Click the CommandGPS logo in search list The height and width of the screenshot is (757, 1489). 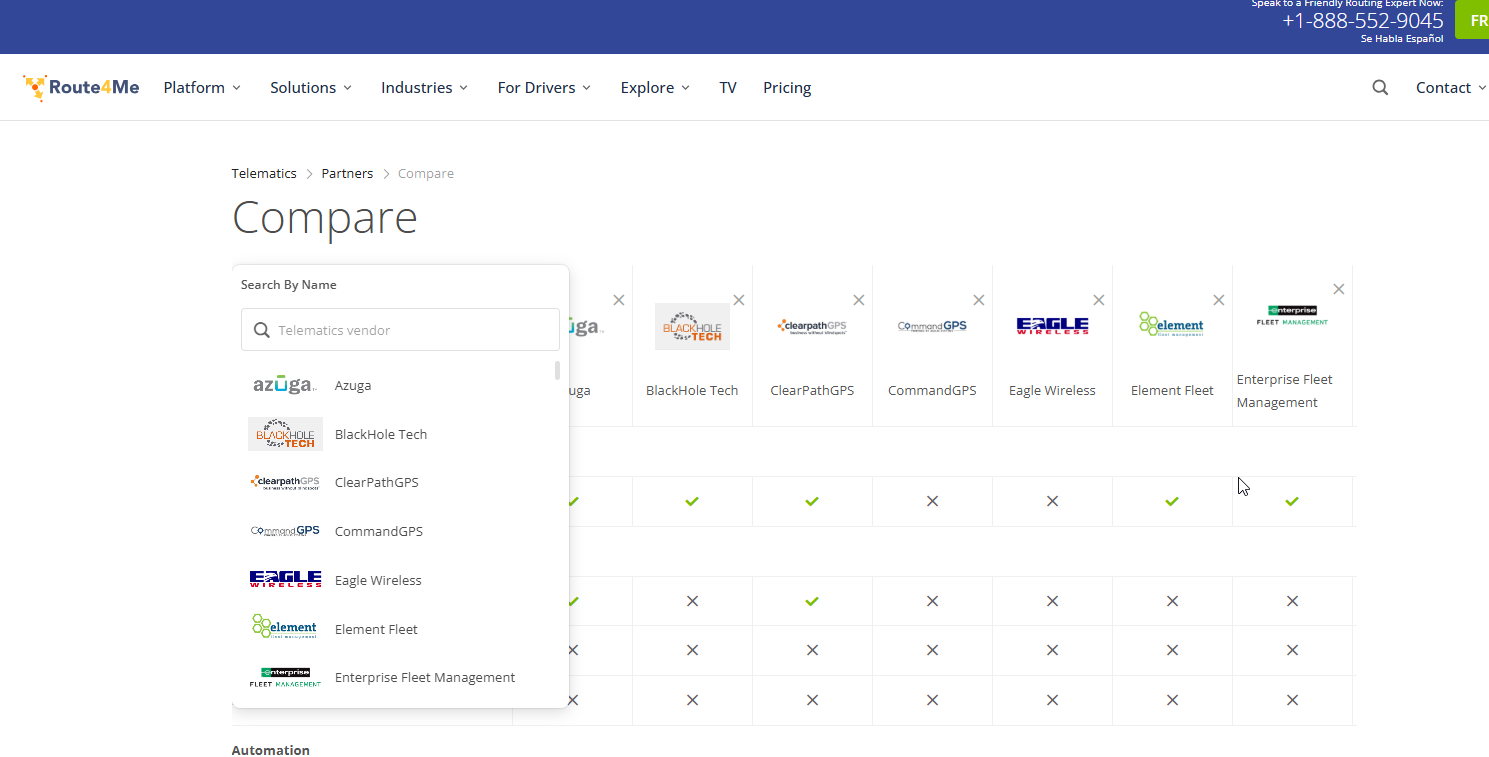[285, 531]
